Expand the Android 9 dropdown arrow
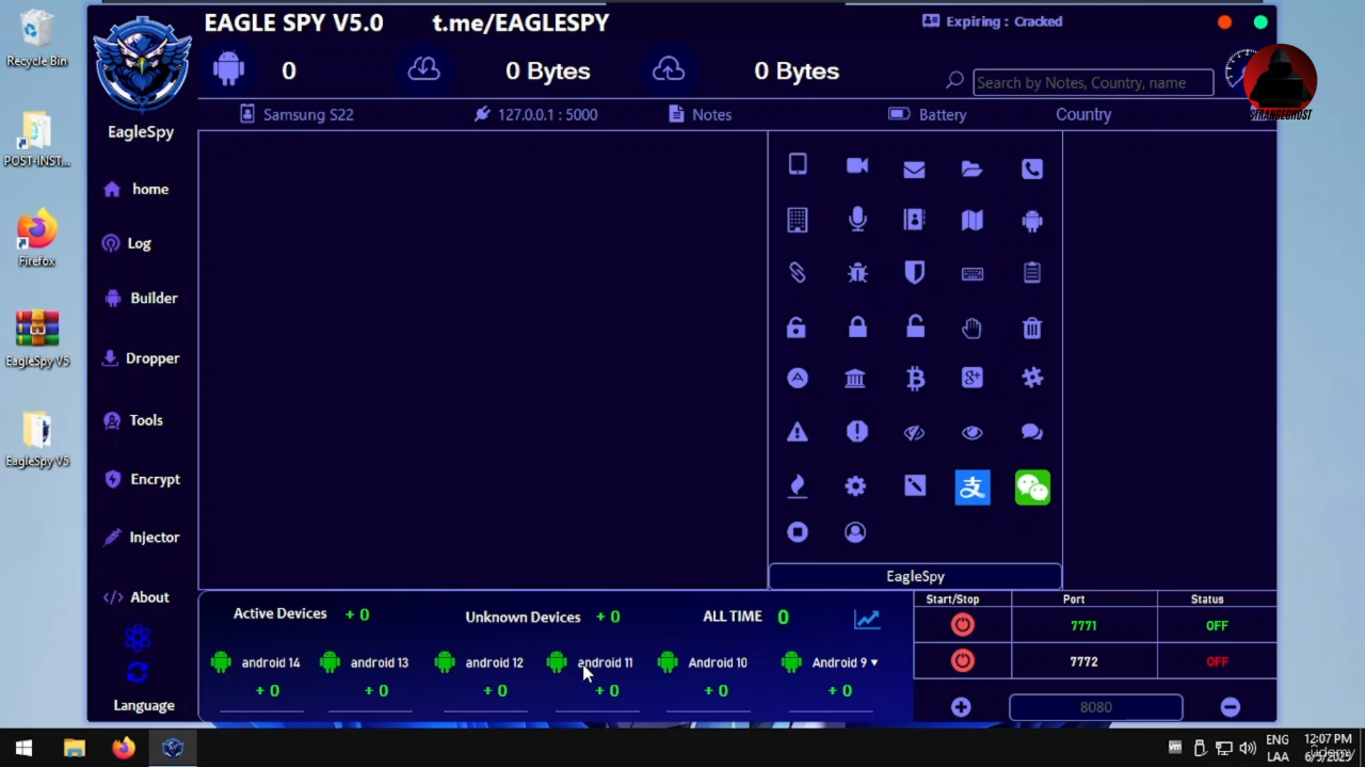This screenshot has width=1365, height=767. point(874,662)
